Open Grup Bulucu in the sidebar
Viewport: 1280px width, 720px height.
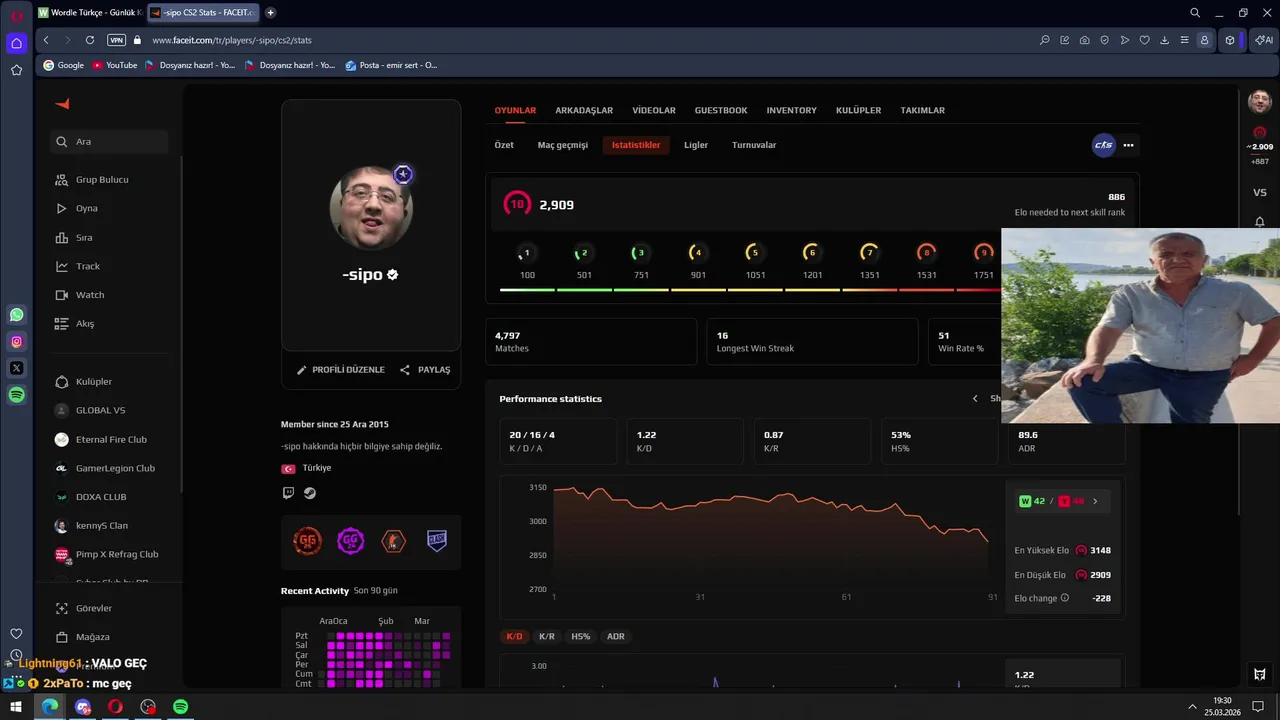tap(102, 180)
